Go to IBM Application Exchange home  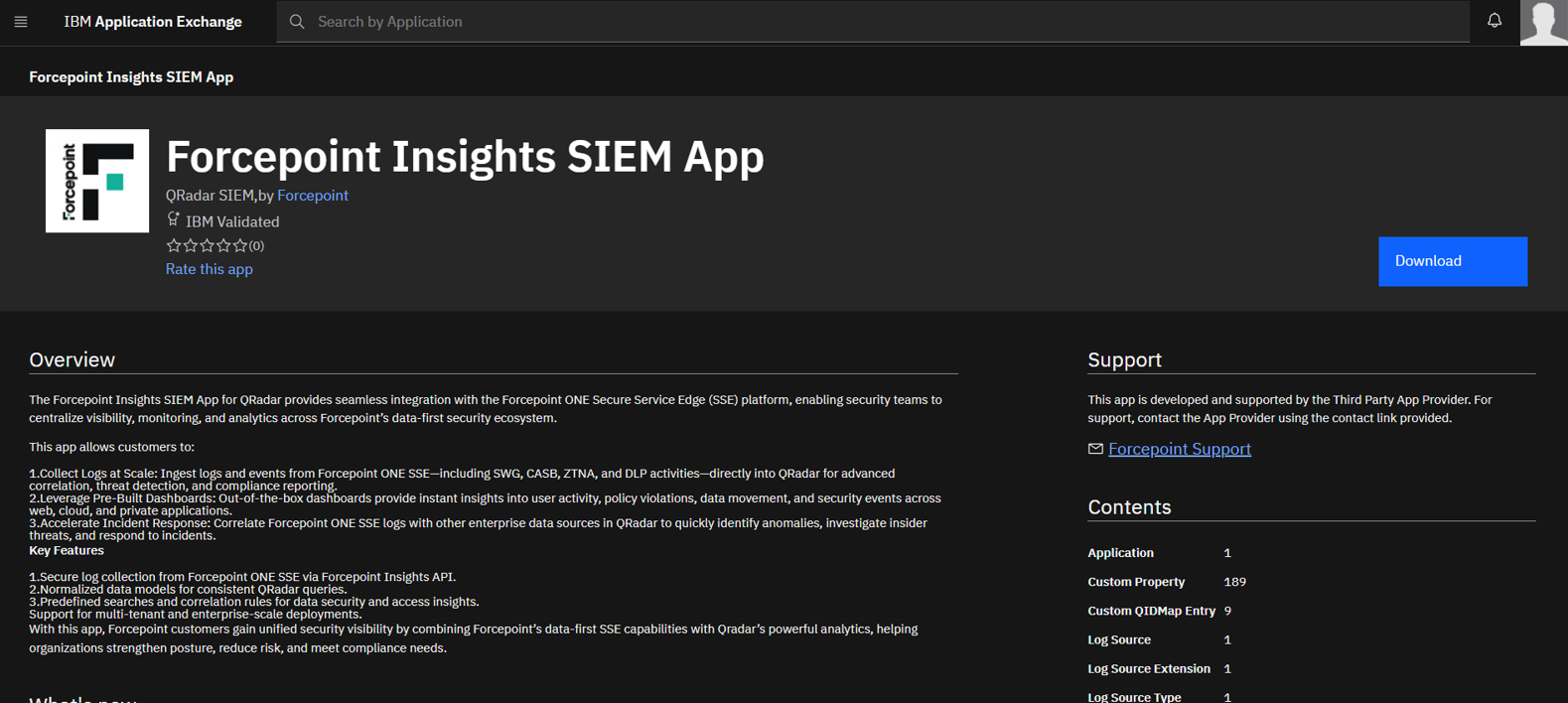[153, 22]
